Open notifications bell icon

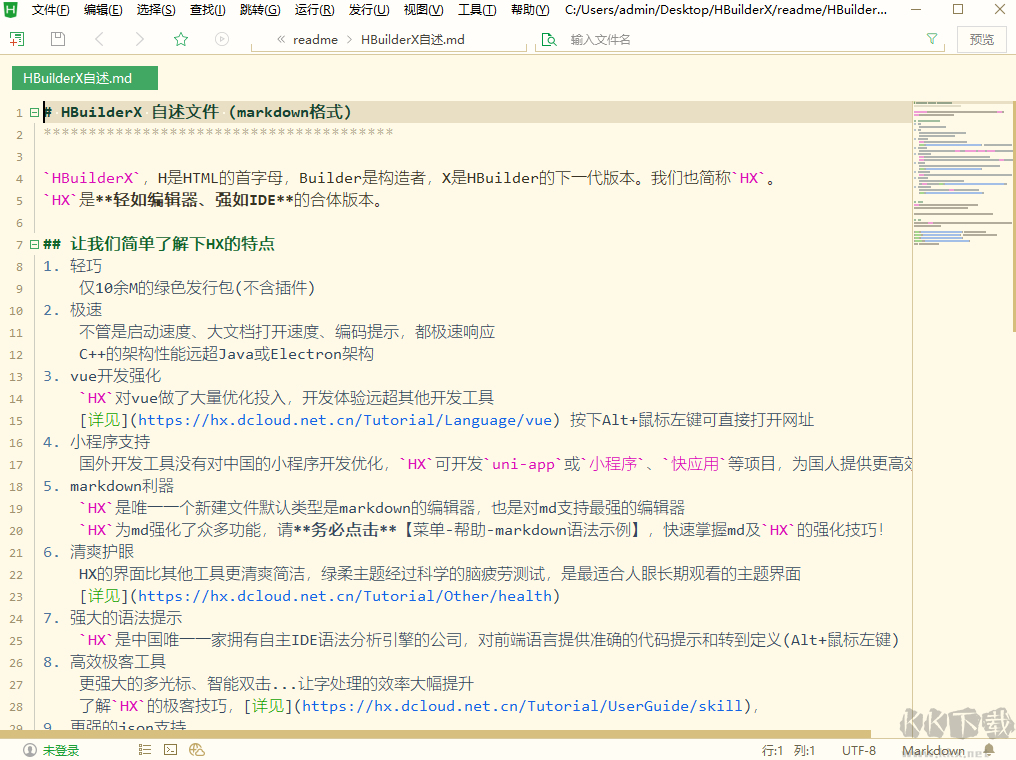pyautogui.click(x=989, y=750)
